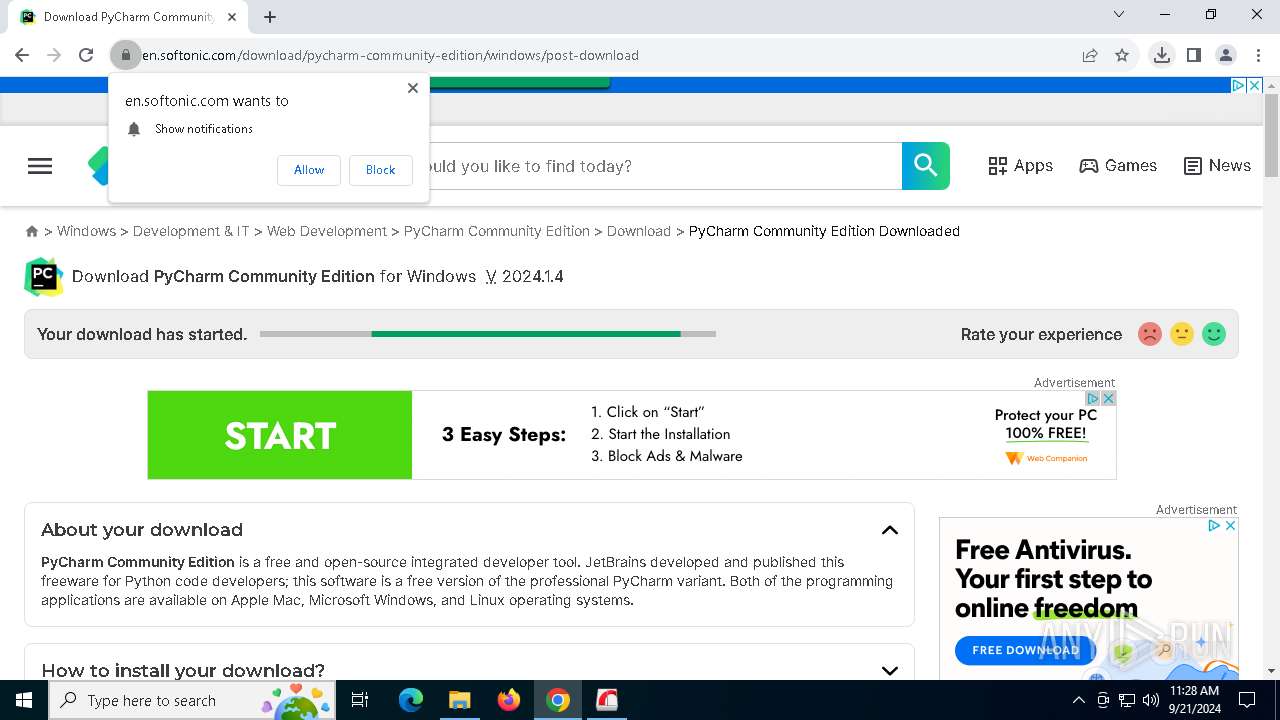Image resolution: width=1280 pixels, height=720 pixels.
Task: Open Web Development breadcrumb
Action: 327,231
